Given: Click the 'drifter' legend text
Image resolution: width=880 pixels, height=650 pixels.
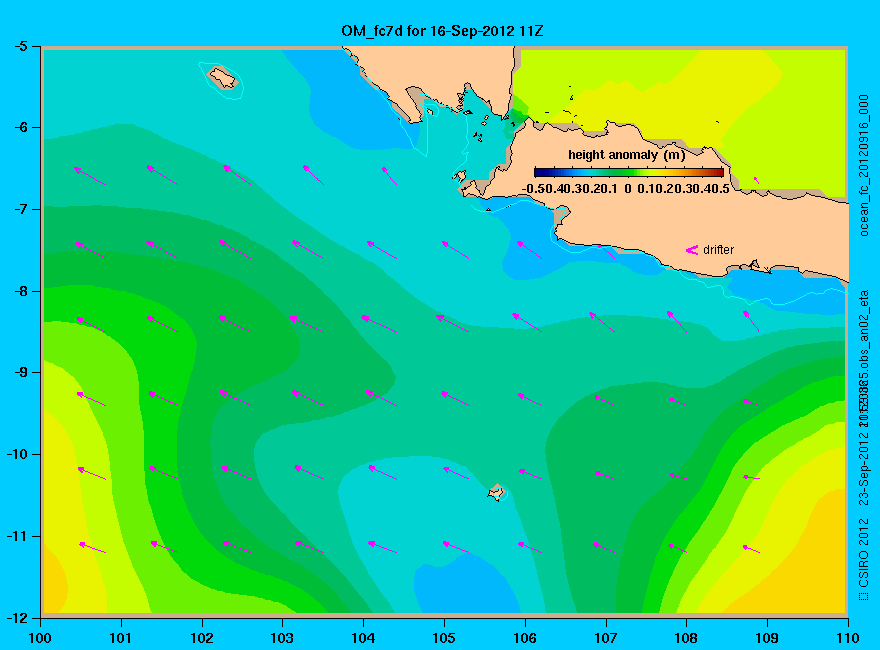Looking at the screenshot, I should point(718,250).
